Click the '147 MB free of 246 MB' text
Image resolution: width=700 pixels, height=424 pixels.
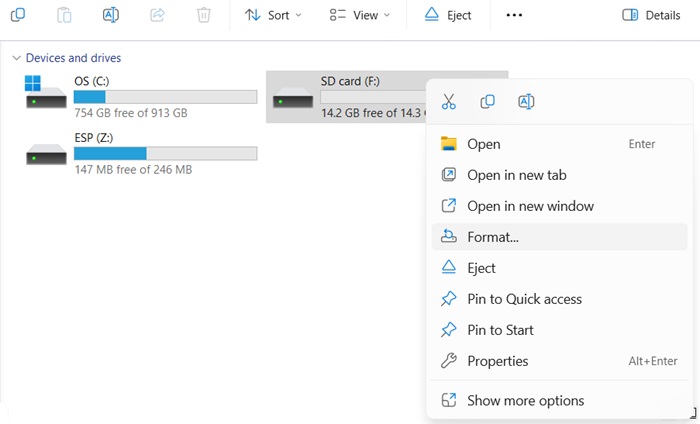click(133, 170)
